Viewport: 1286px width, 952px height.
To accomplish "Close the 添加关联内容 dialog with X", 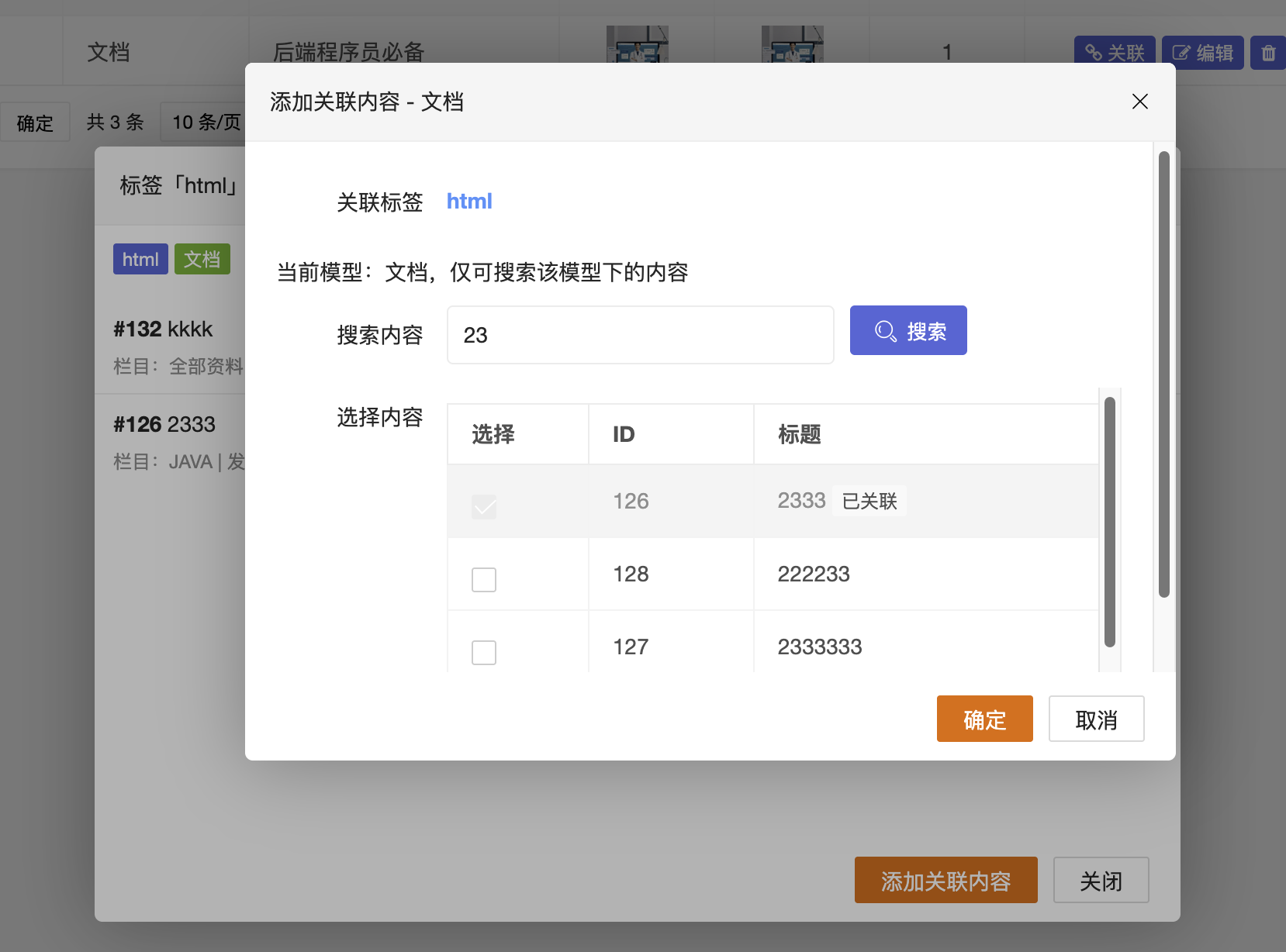I will (1139, 102).
